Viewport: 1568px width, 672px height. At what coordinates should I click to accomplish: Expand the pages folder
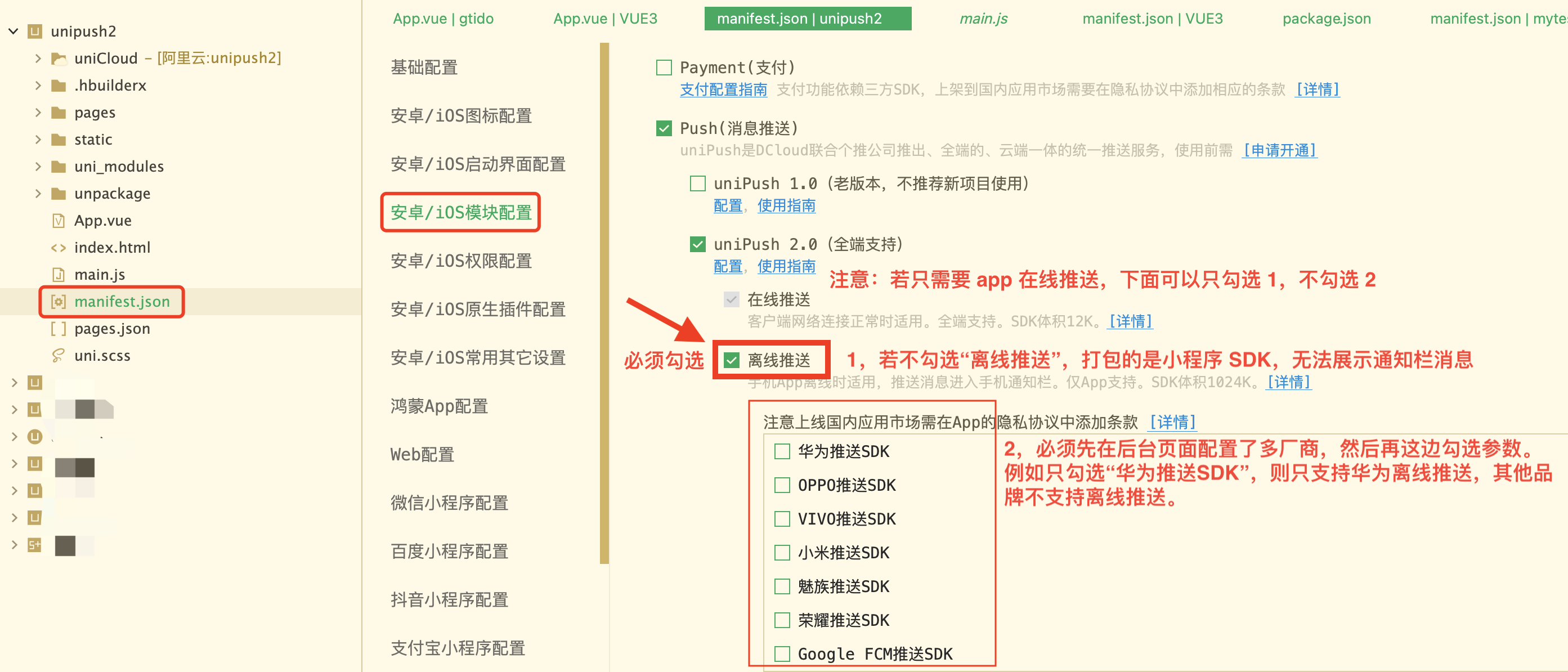tap(38, 113)
